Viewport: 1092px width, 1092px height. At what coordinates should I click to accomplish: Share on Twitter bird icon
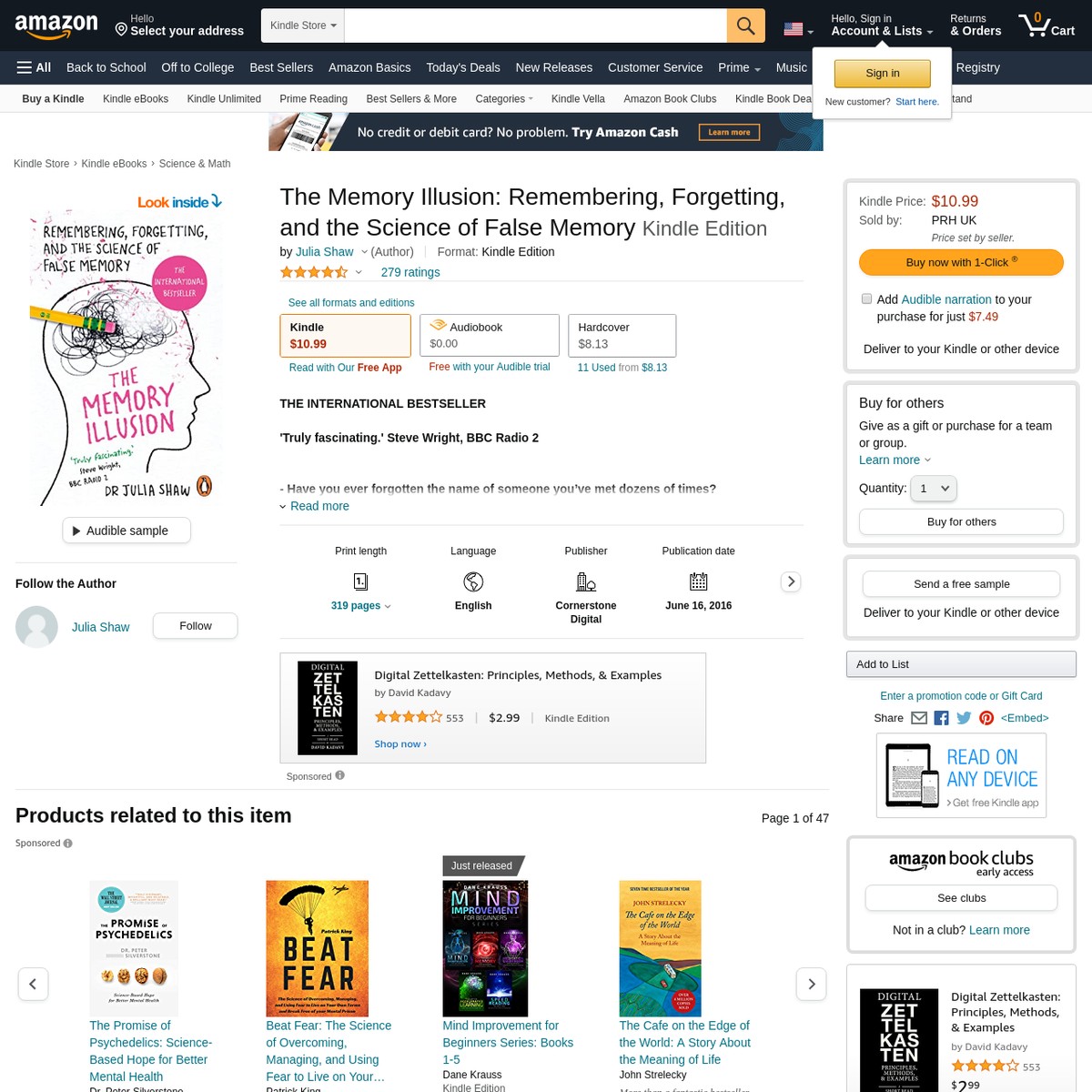pos(964,718)
